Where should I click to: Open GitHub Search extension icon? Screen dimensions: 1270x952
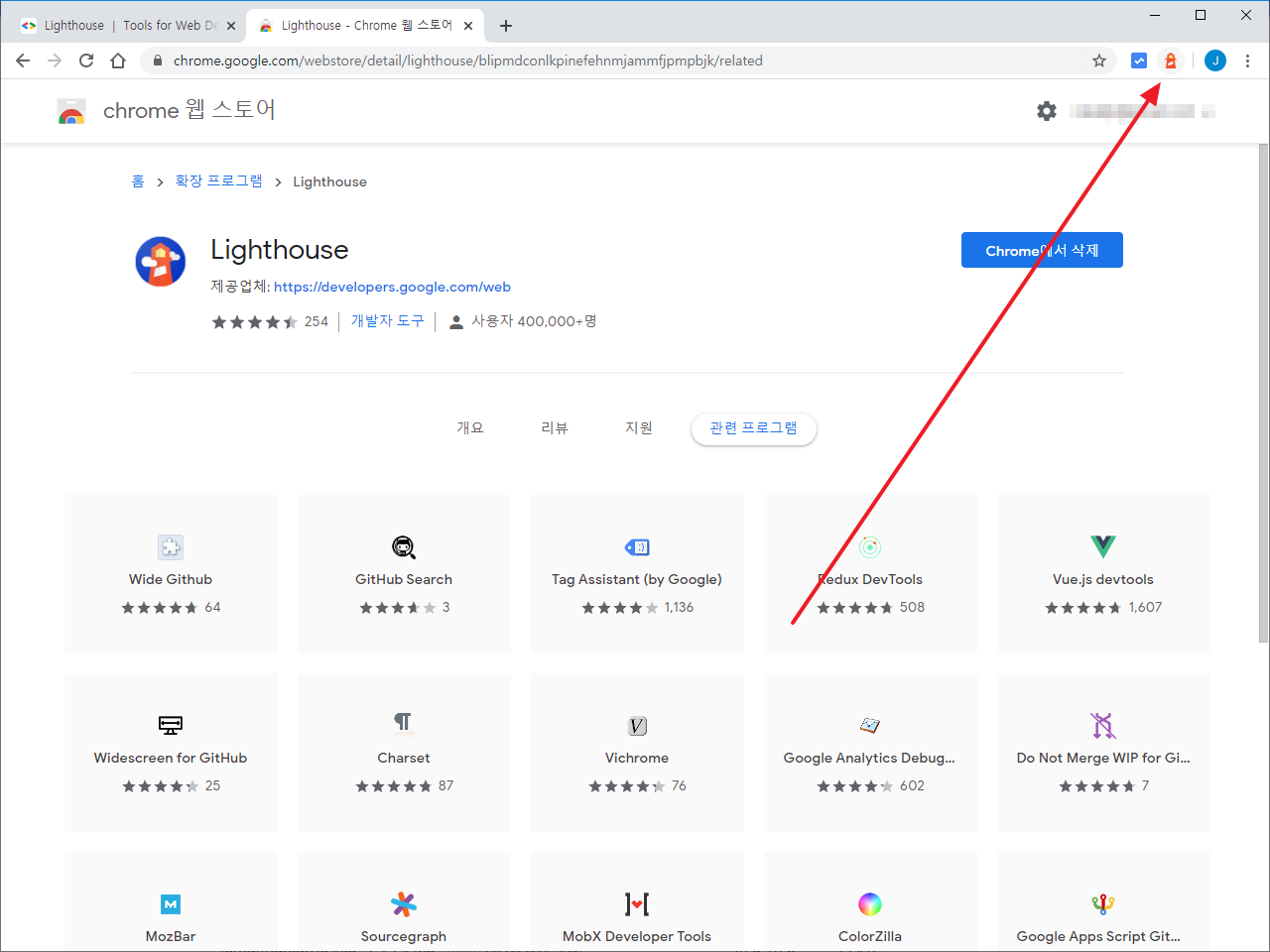404,546
